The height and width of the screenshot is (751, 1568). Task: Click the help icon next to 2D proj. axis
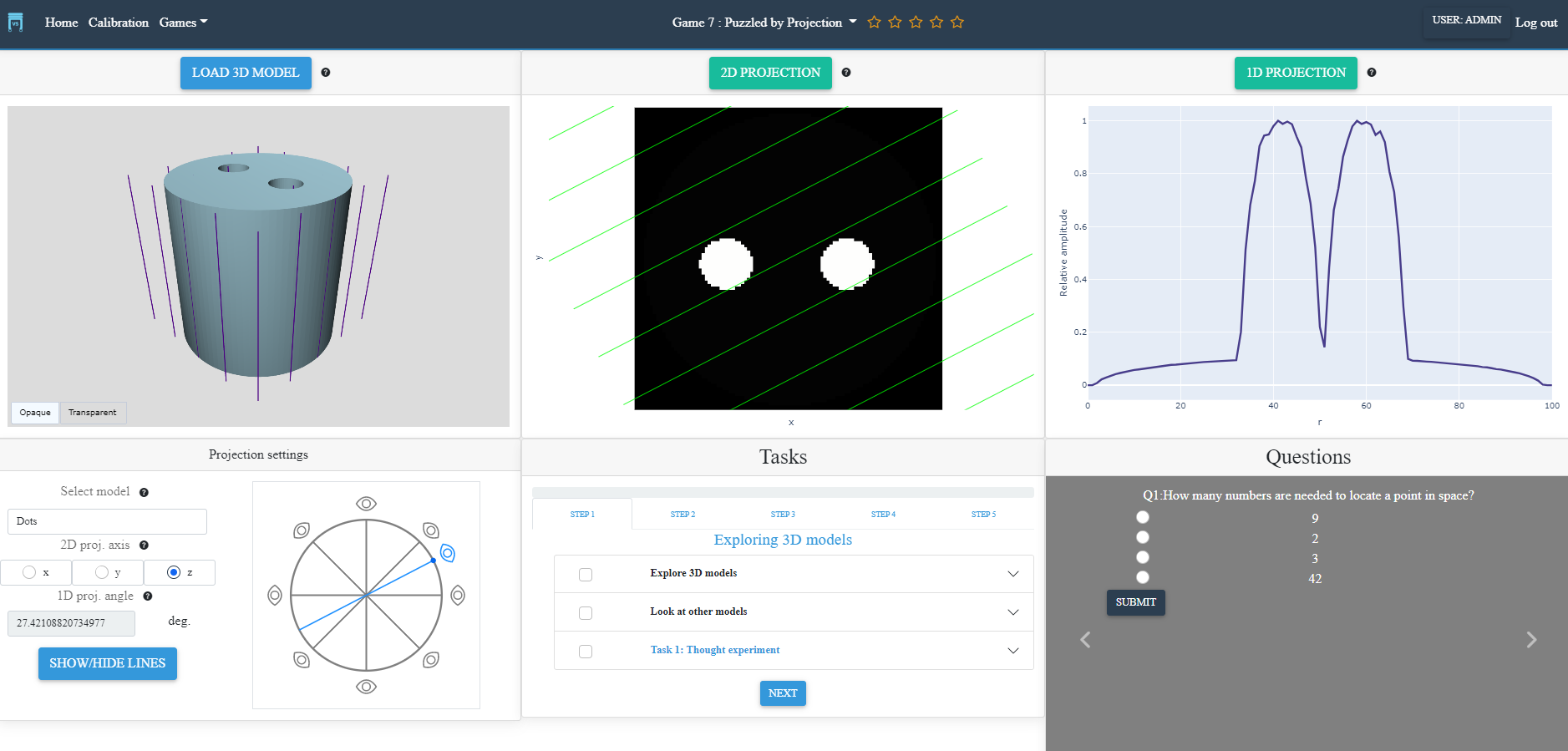144,545
